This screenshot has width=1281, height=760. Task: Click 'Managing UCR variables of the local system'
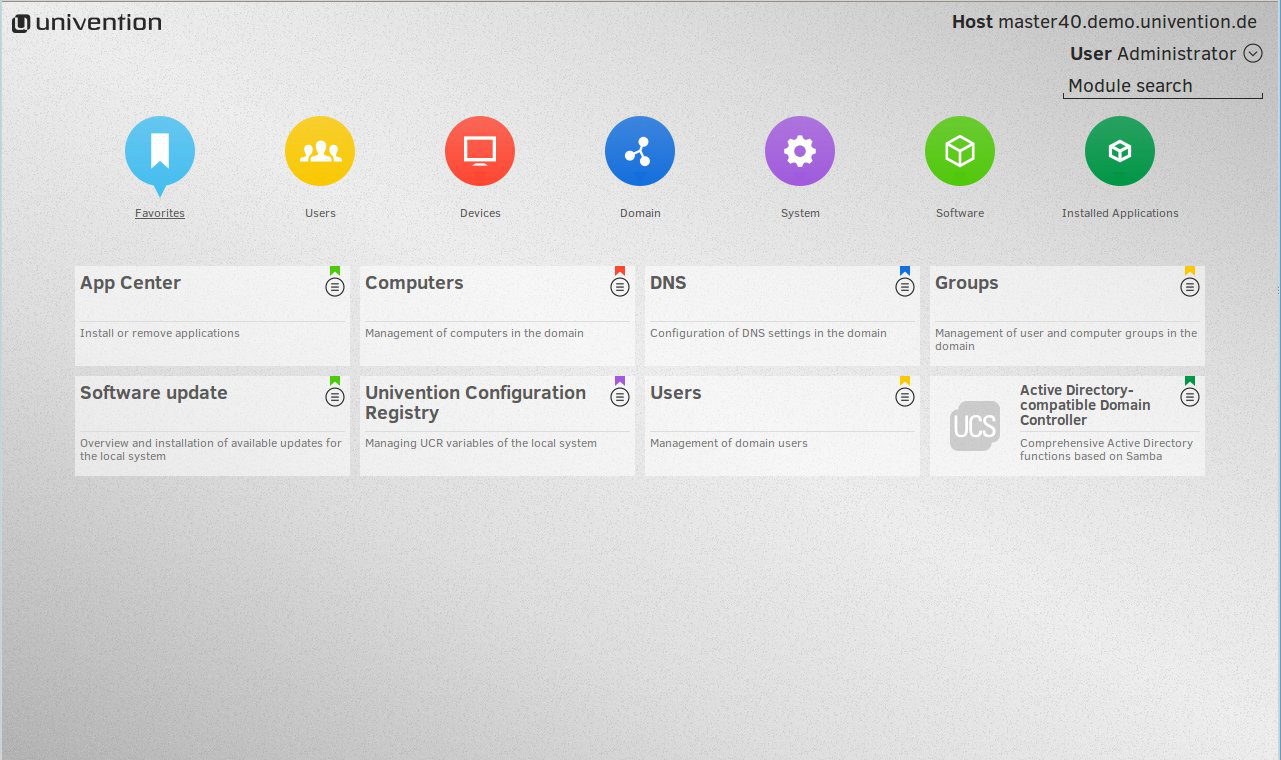click(481, 443)
